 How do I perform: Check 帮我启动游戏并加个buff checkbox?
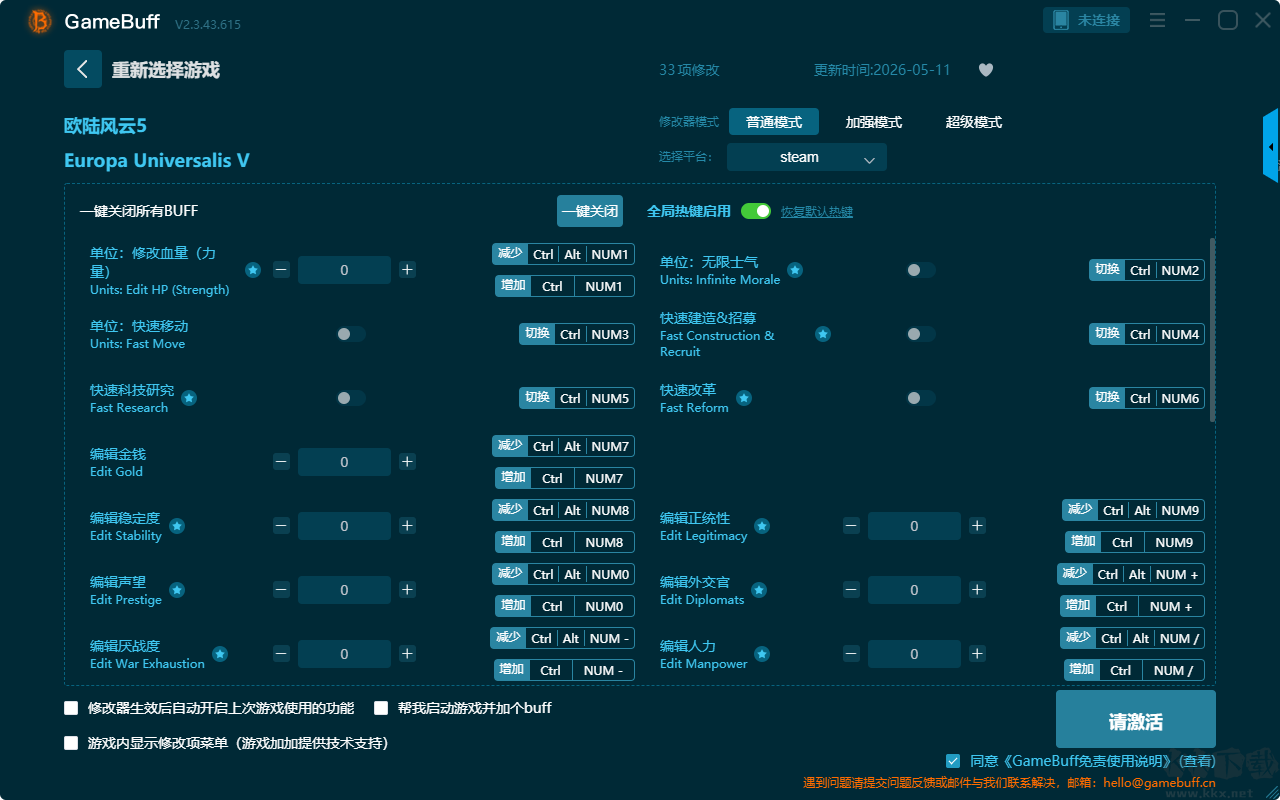pyautogui.click(x=381, y=708)
